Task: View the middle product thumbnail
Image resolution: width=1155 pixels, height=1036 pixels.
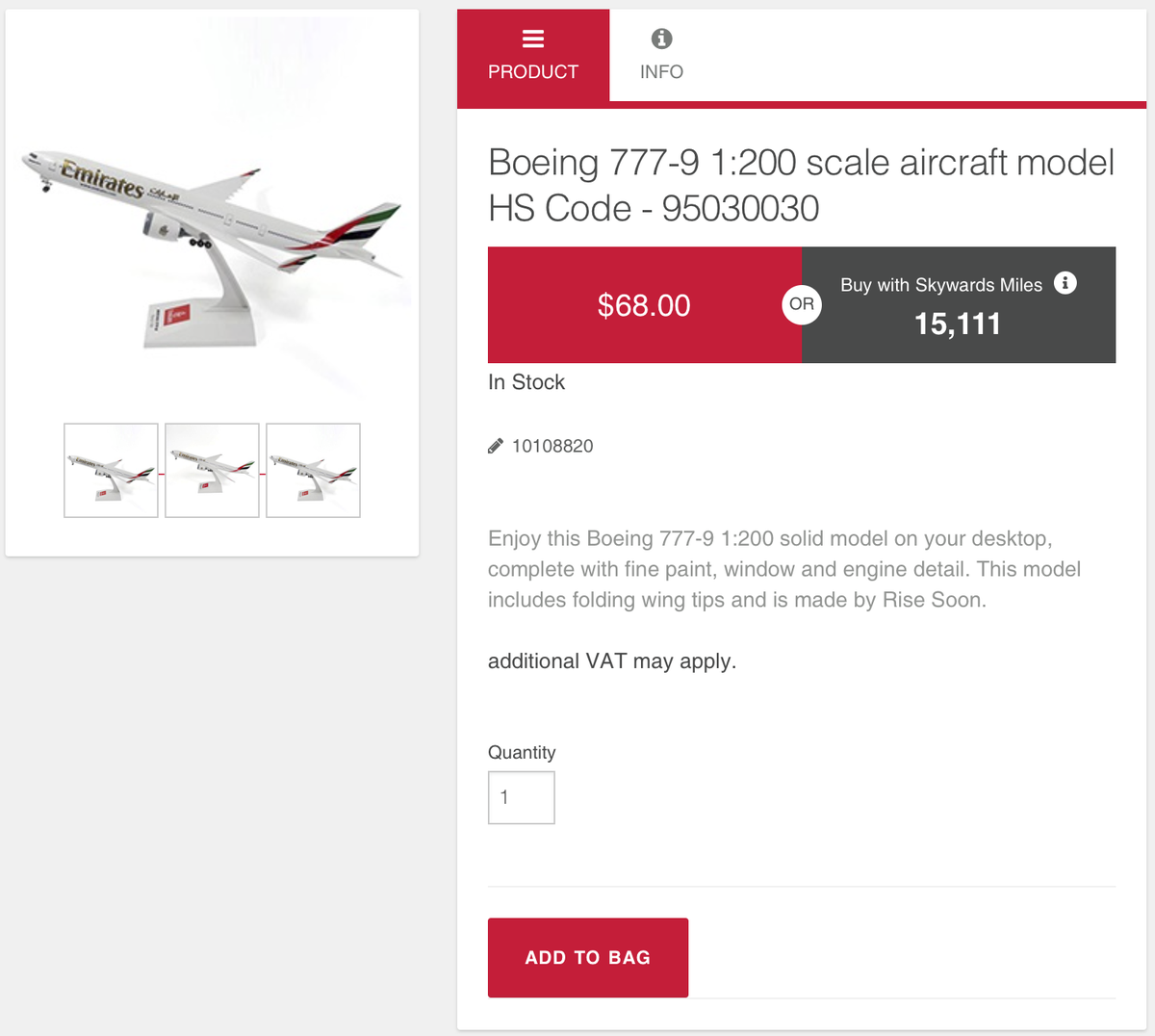Action: [212, 470]
